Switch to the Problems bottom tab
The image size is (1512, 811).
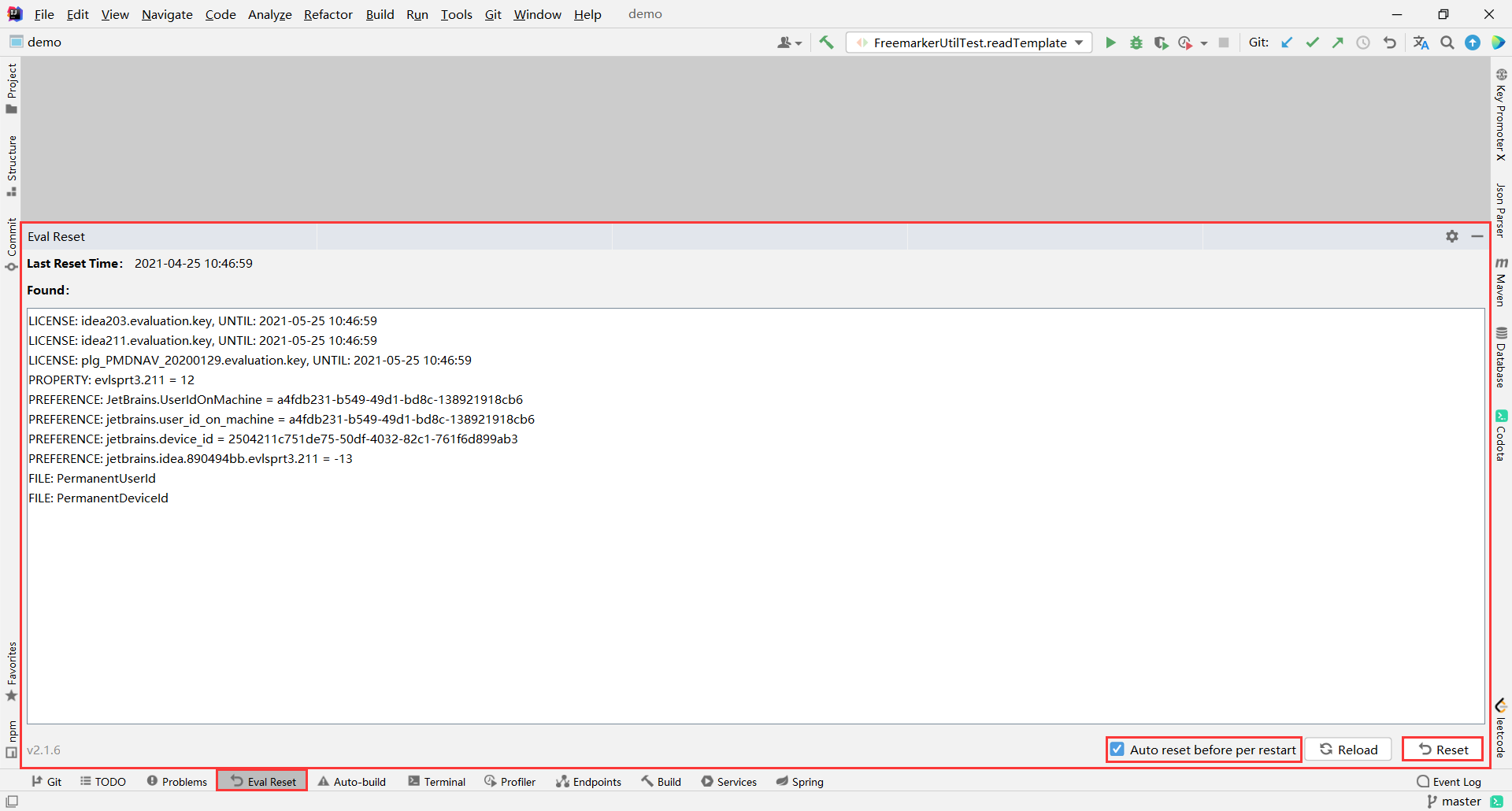point(177,782)
